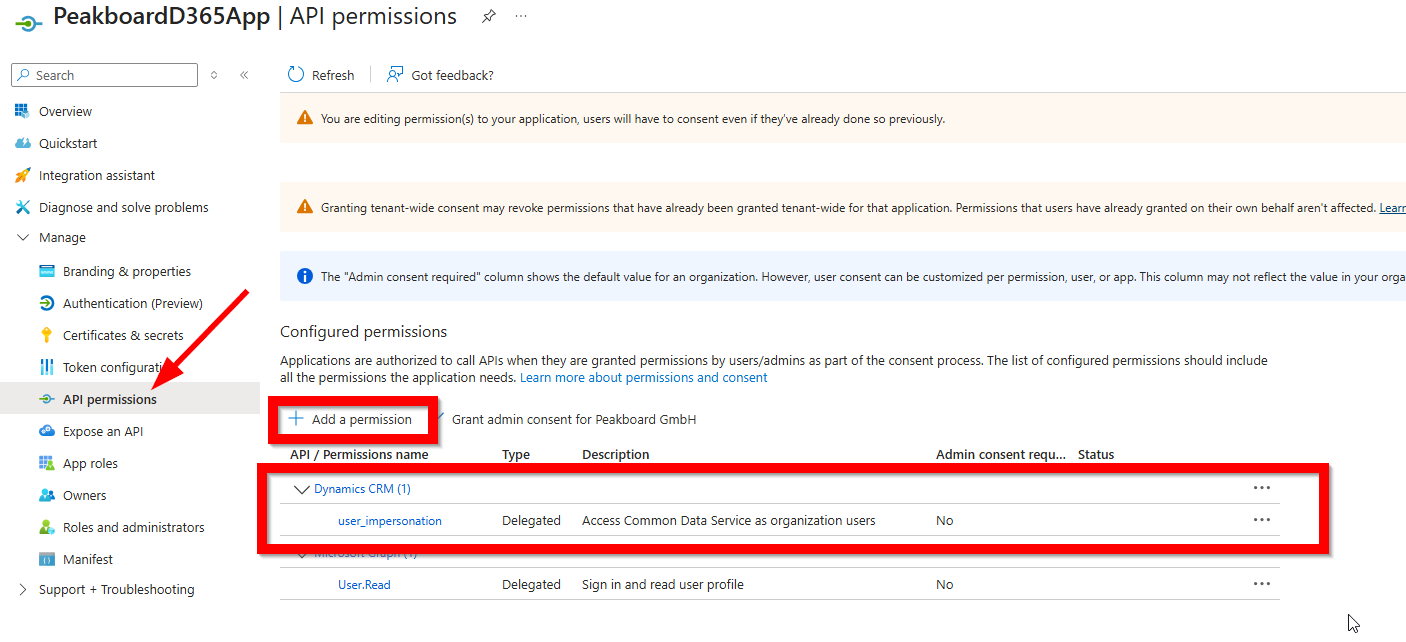Pin the API permissions page
The width and height of the screenshot is (1406, 642).
pos(488,16)
